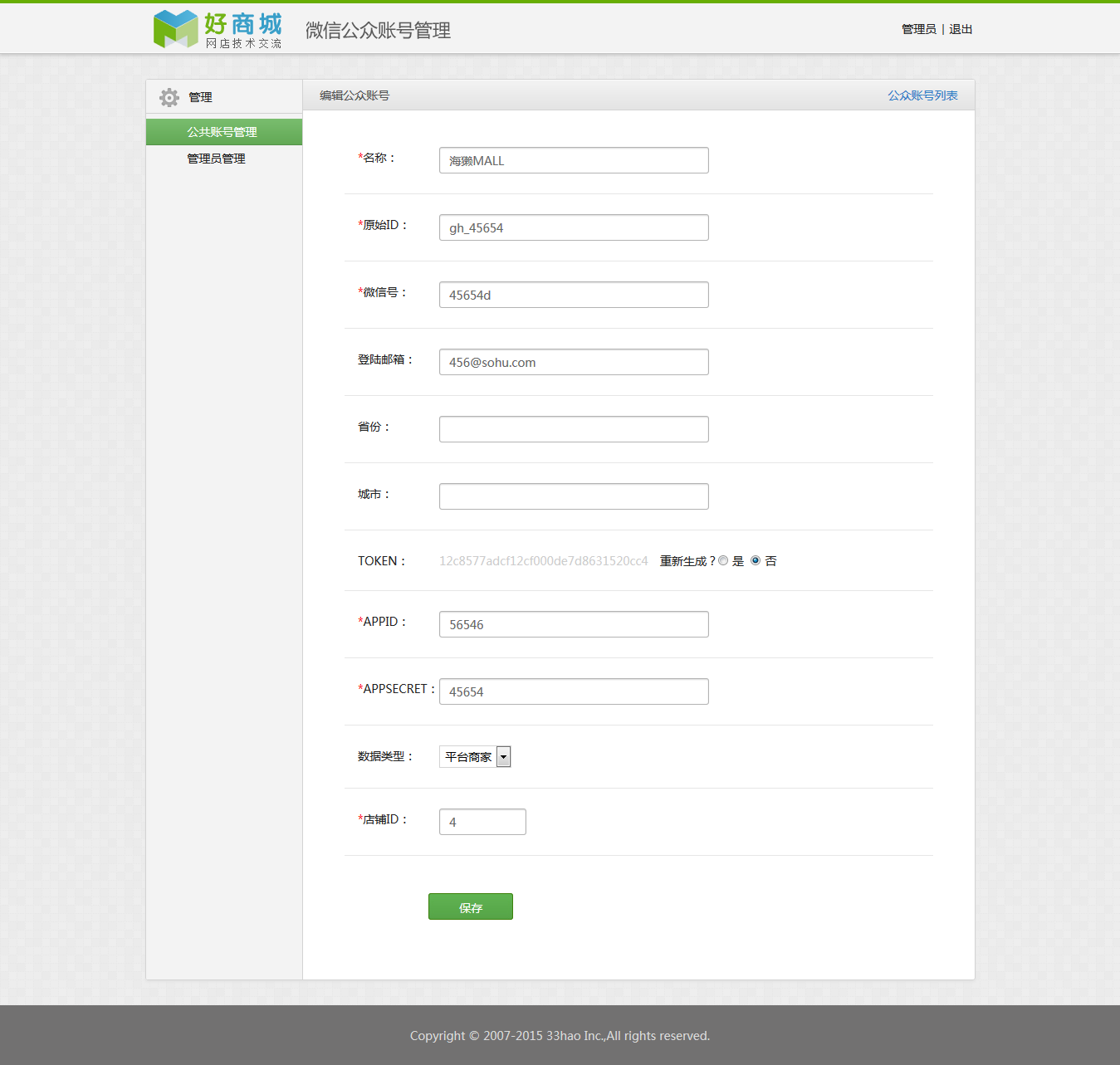Click the 编辑公众账号 panel title
The image size is (1120, 1065).
click(x=355, y=95)
